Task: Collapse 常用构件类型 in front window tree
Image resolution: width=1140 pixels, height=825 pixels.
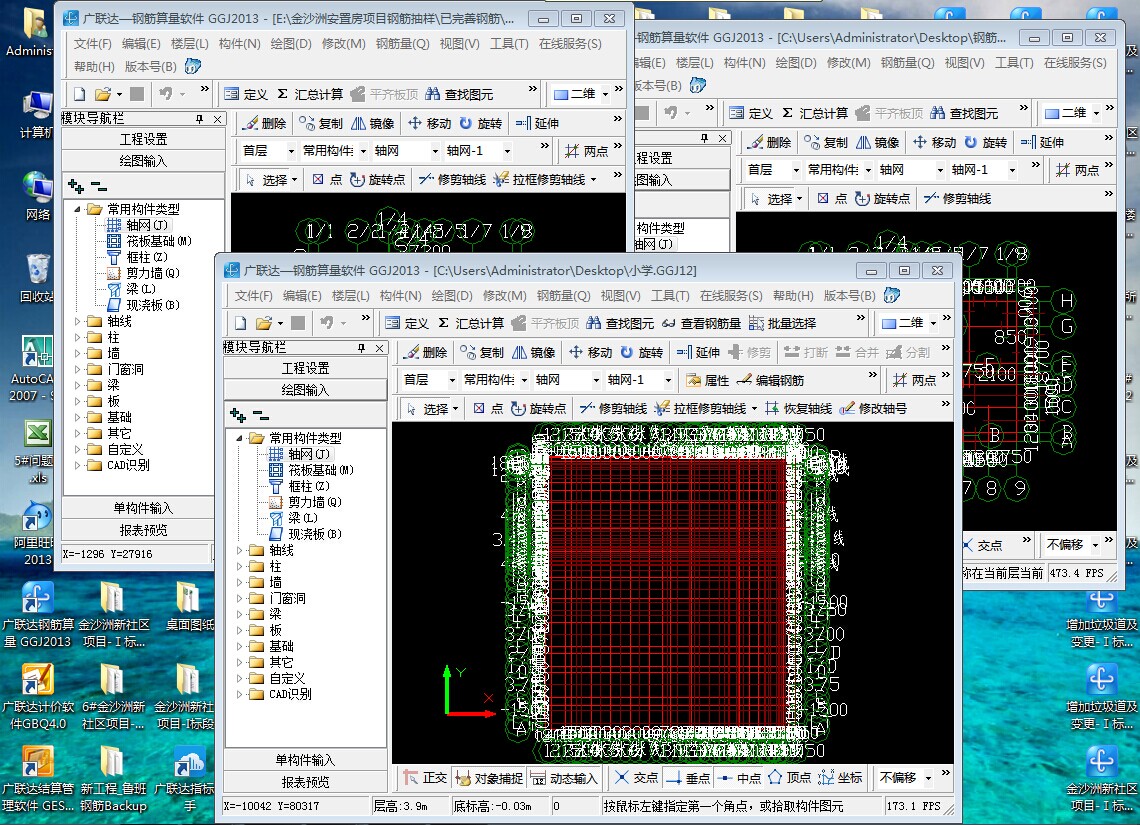Action: pos(239,438)
